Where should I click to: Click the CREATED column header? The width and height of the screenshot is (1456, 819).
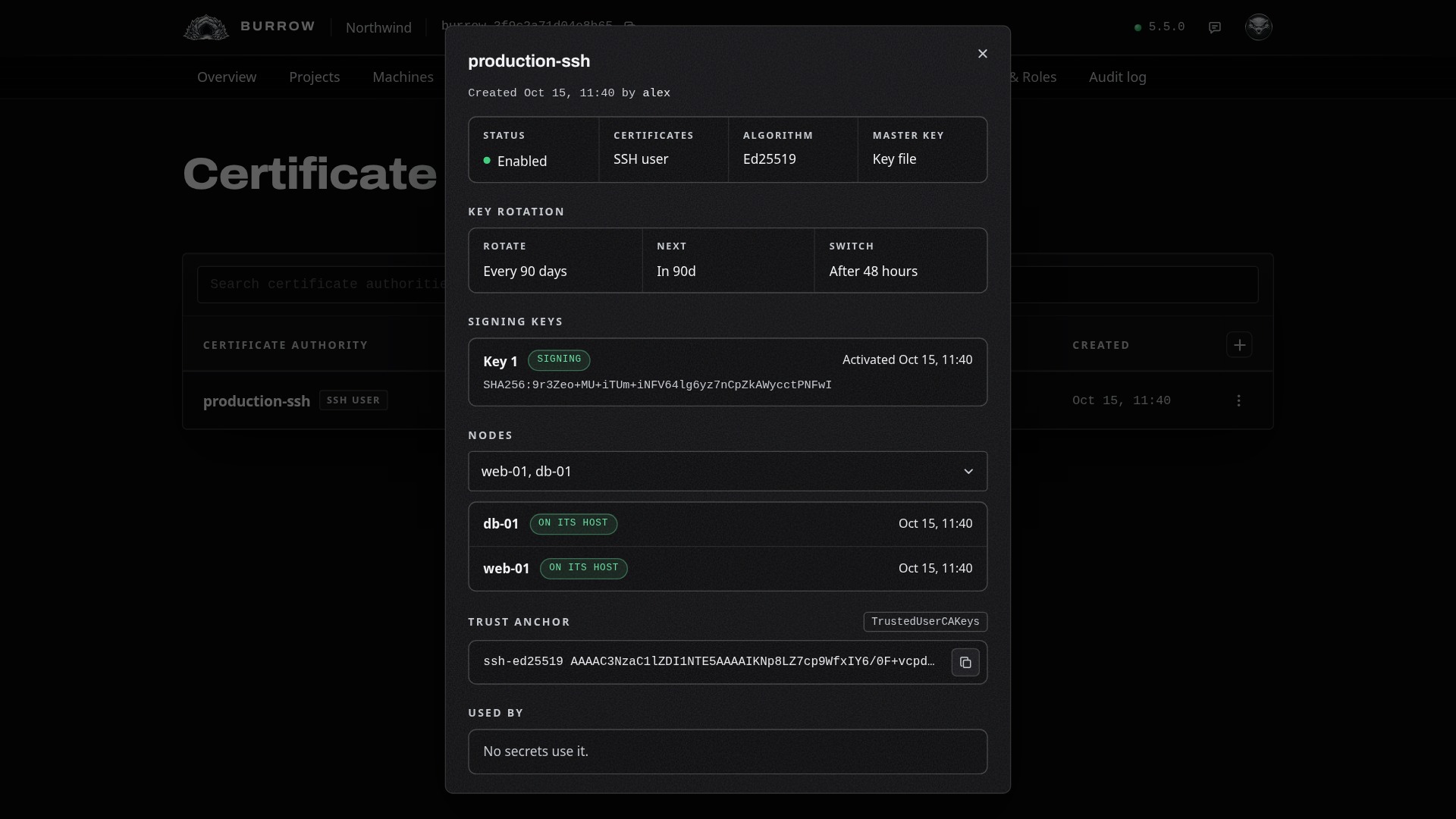(1101, 345)
